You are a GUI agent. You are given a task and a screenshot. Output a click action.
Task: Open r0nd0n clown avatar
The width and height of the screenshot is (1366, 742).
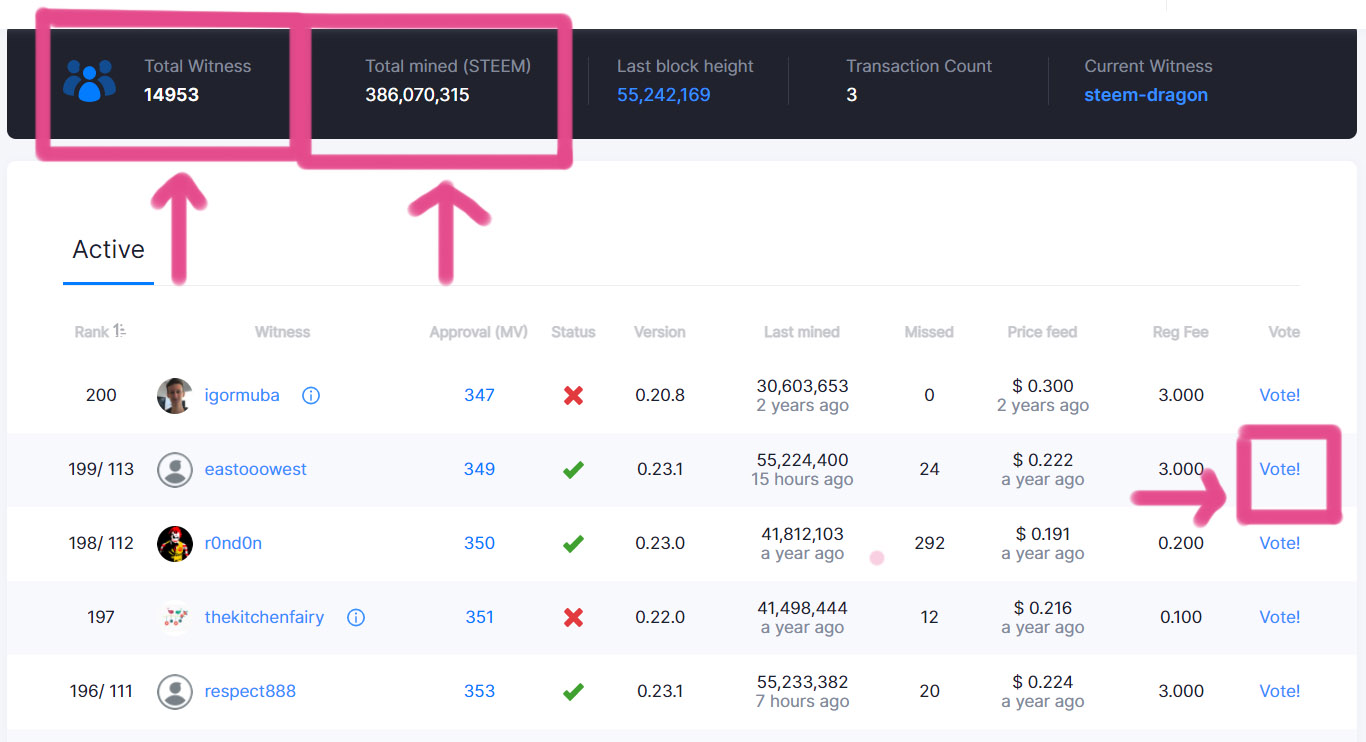[x=175, y=544]
